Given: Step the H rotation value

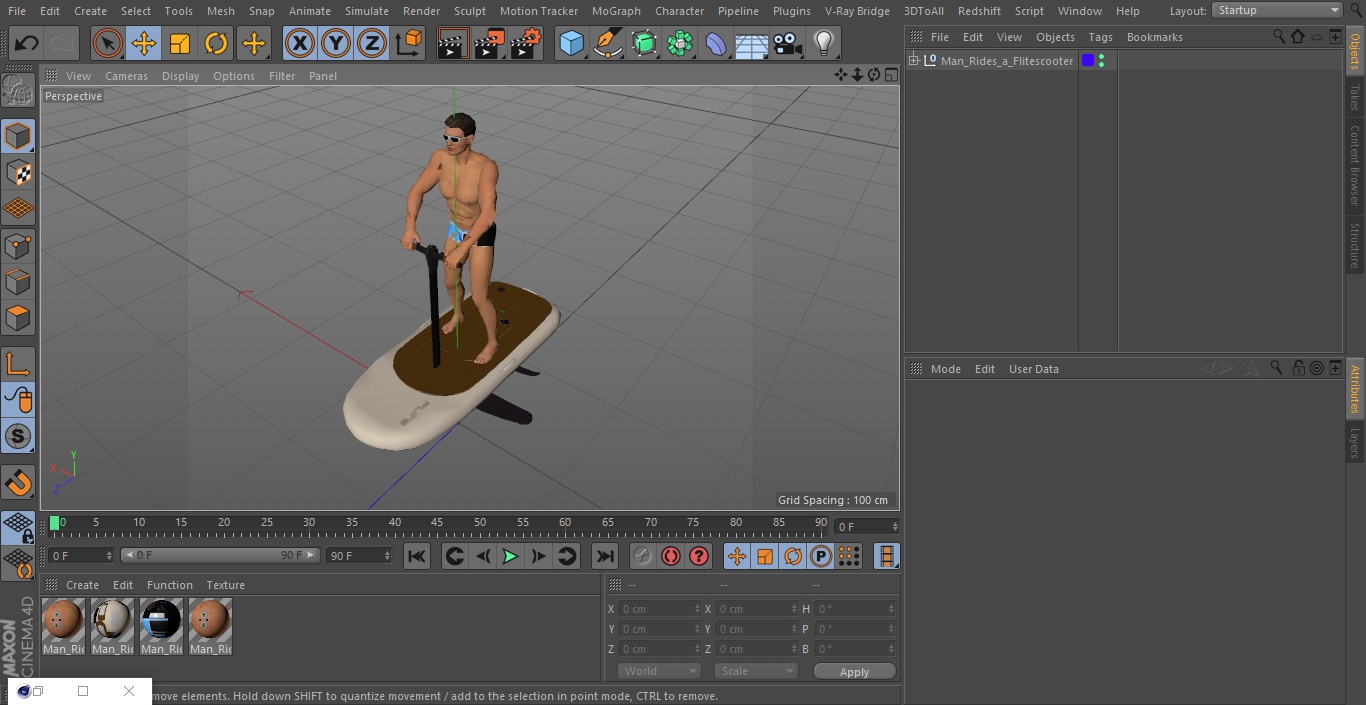Looking at the screenshot, I should click(893, 609).
